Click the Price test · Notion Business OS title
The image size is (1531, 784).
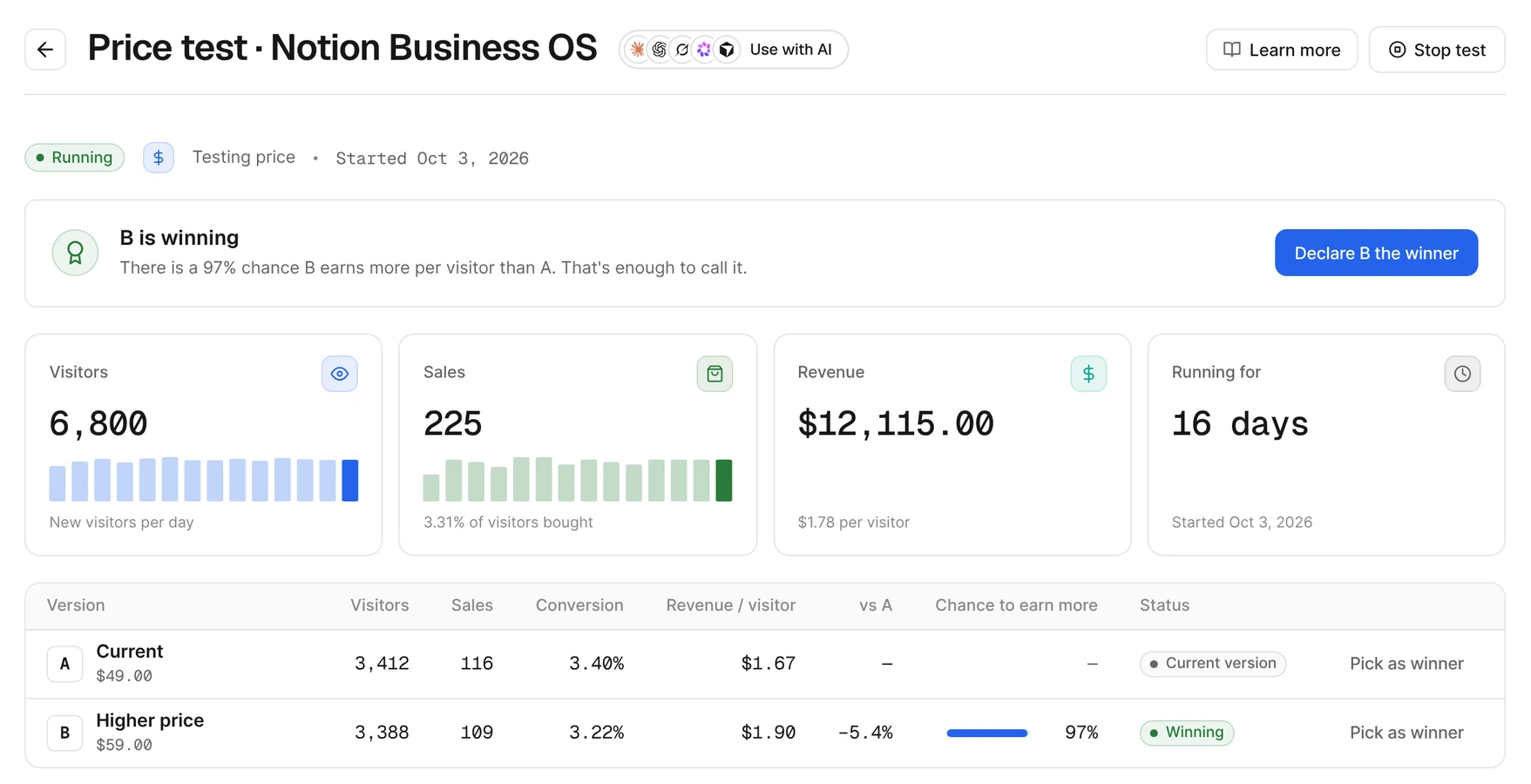coord(342,48)
